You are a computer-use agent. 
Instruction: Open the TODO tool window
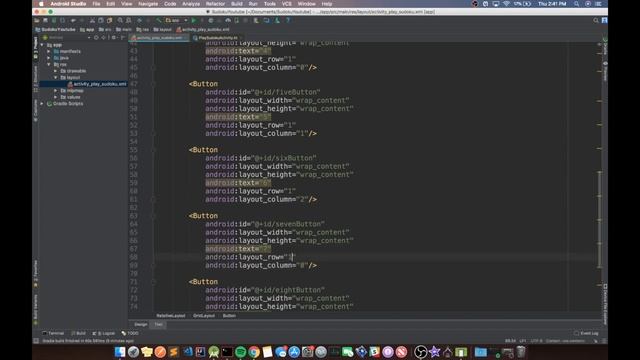(x=130, y=333)
